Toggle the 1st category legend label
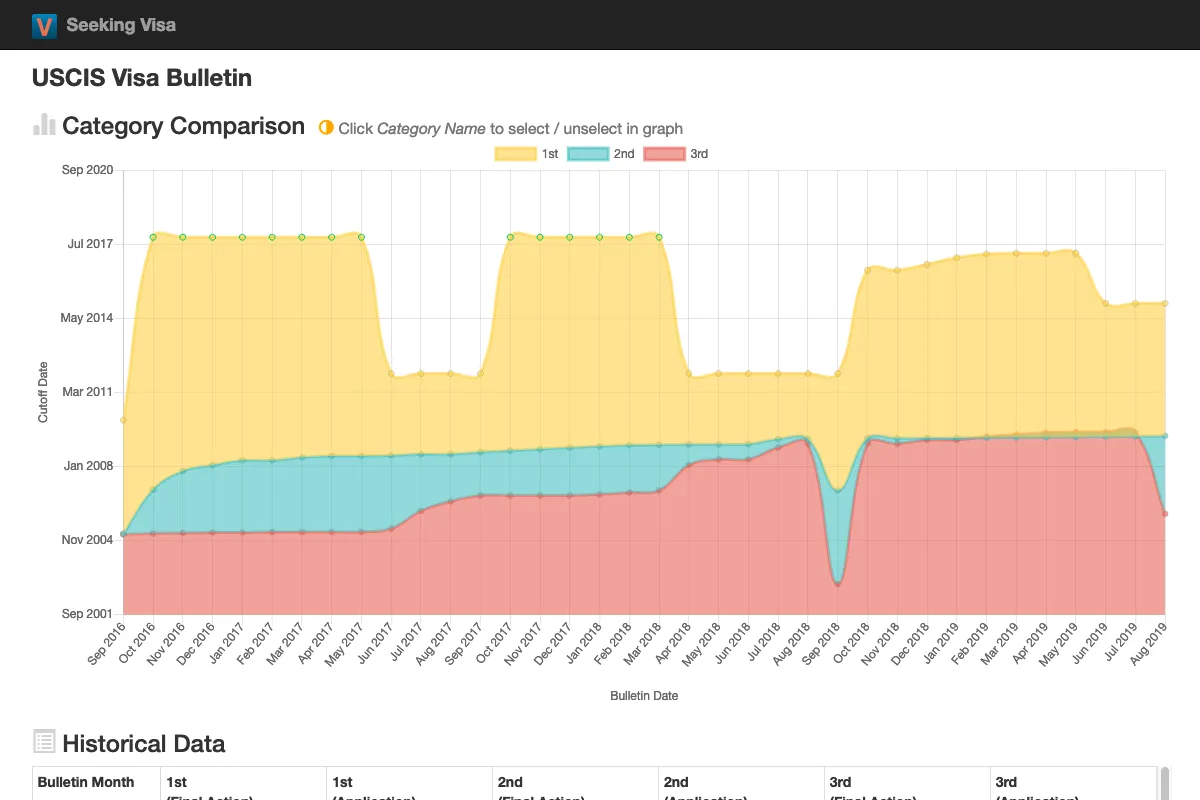 coord(550,154)
